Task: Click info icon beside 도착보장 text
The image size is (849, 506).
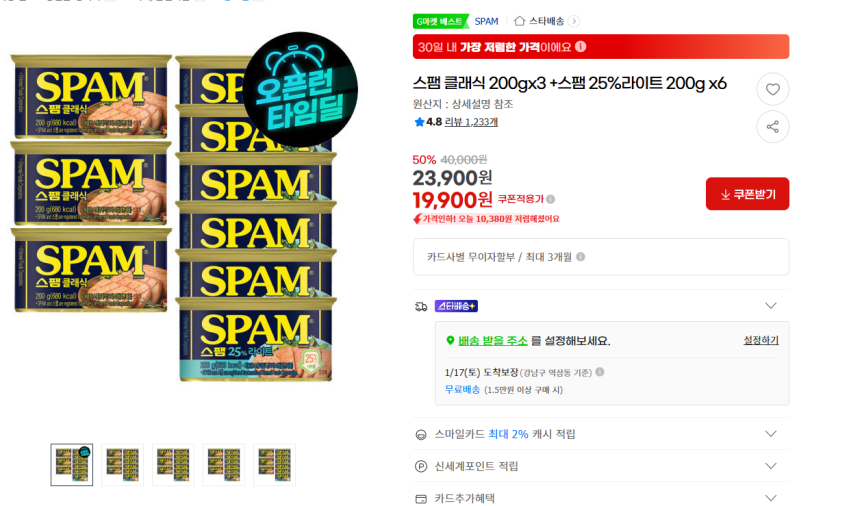Action: (x=600, y=372)
